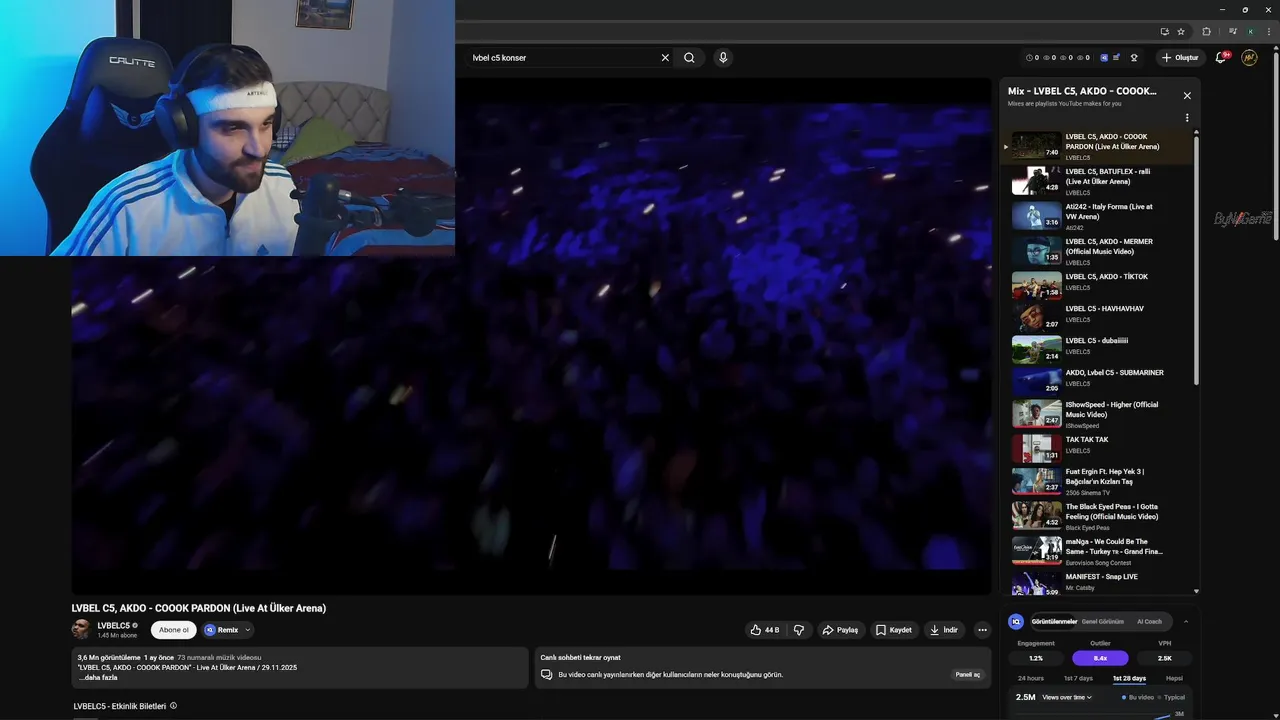Click the Paylaş share button

[841, 630]
